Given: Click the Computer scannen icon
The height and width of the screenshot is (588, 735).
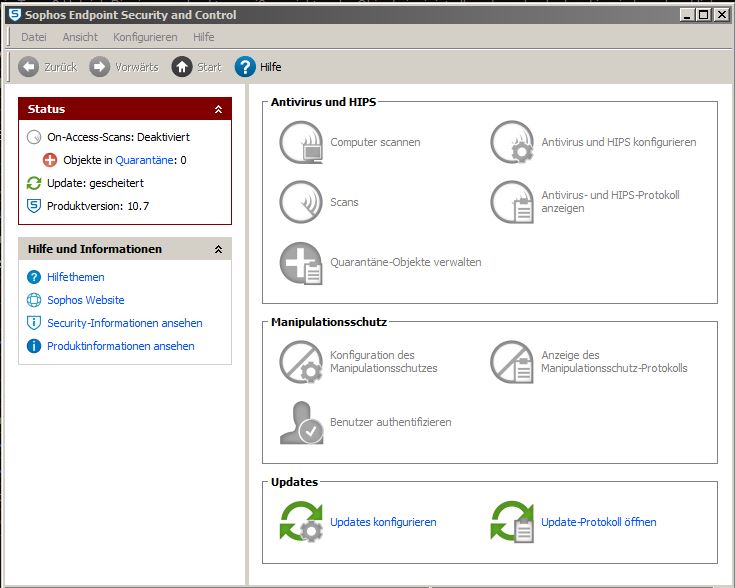Looking at the screenshot, I should click(x=301, y=142).
